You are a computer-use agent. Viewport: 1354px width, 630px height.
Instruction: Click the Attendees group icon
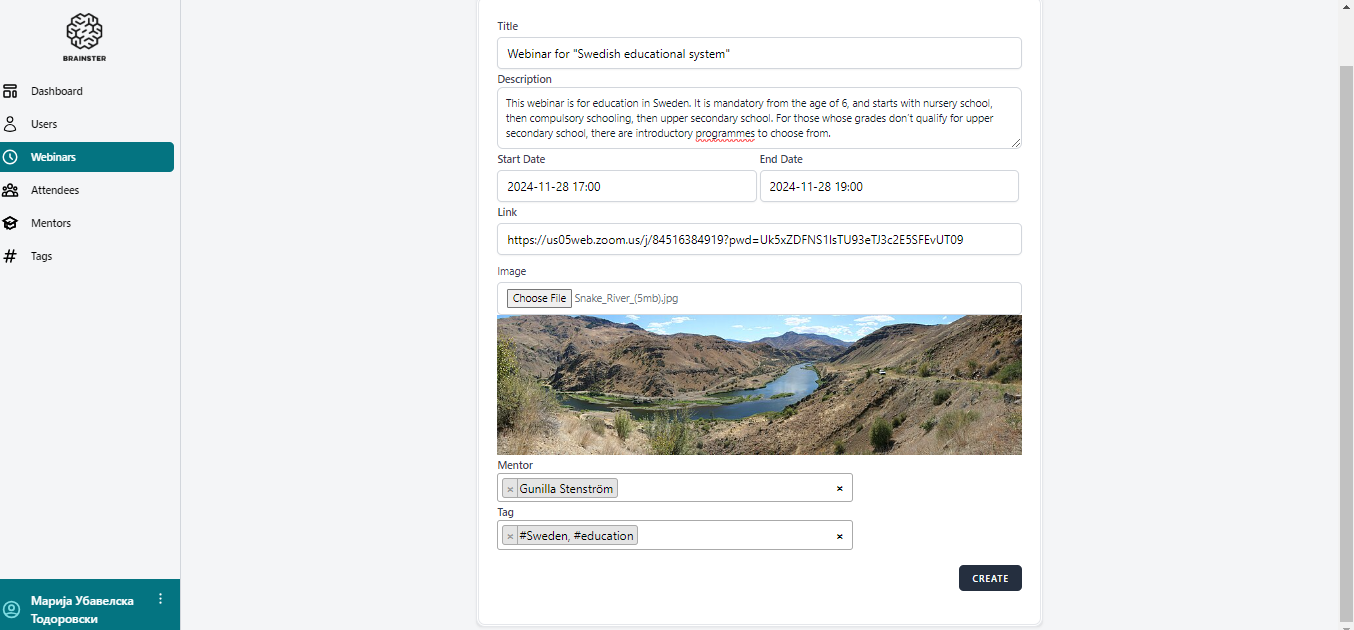pos(10,190)
